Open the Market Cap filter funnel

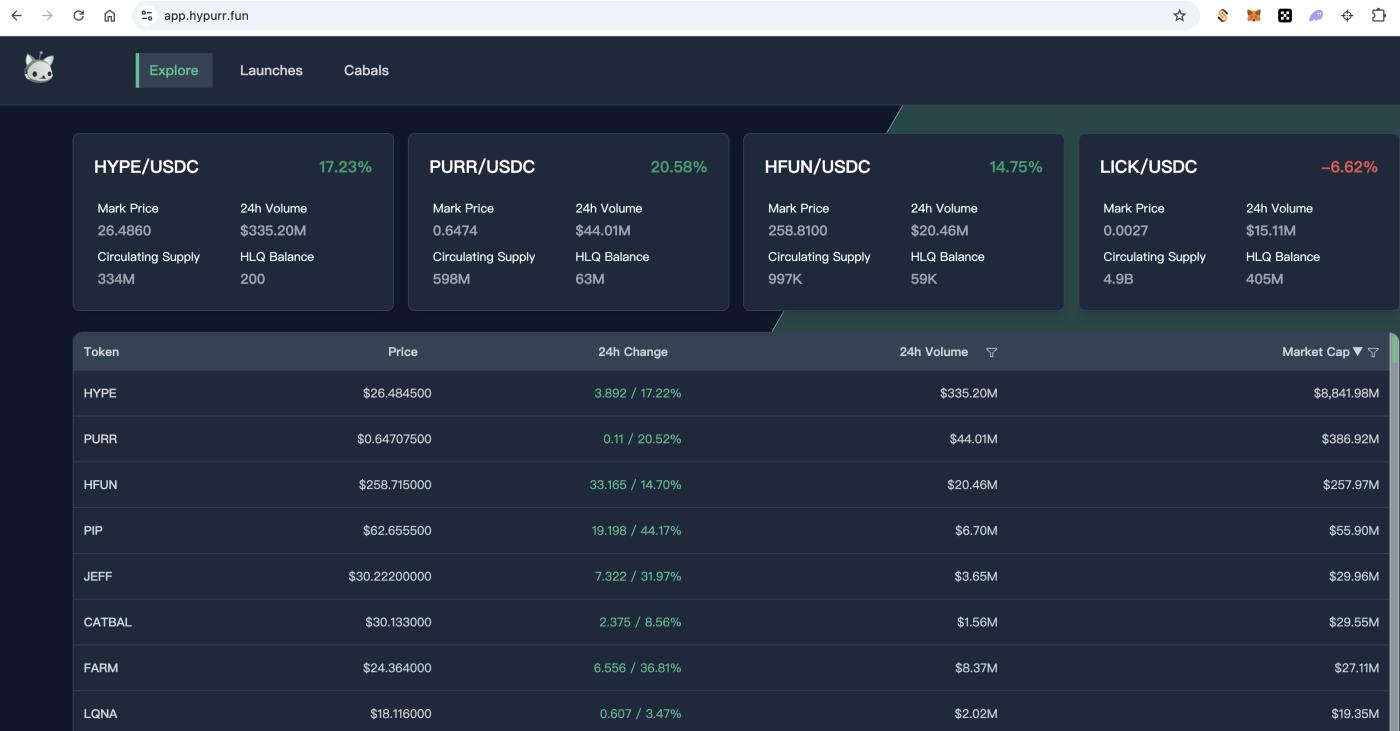point(1374,352)
